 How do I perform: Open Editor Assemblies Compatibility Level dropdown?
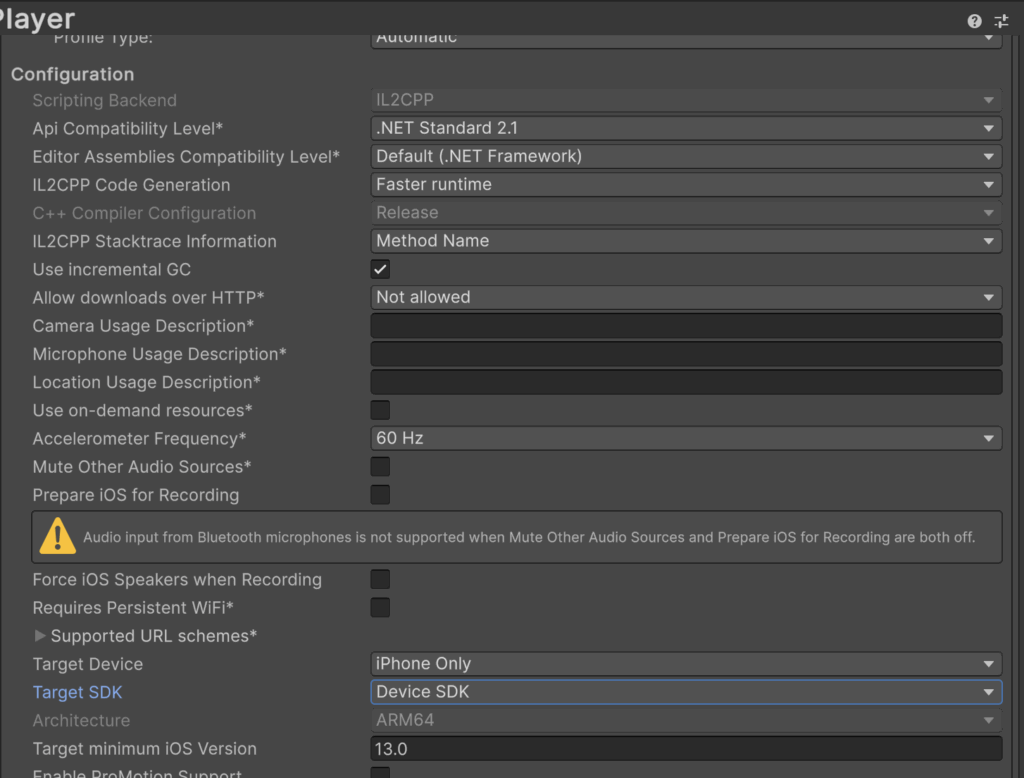point(685,156)
